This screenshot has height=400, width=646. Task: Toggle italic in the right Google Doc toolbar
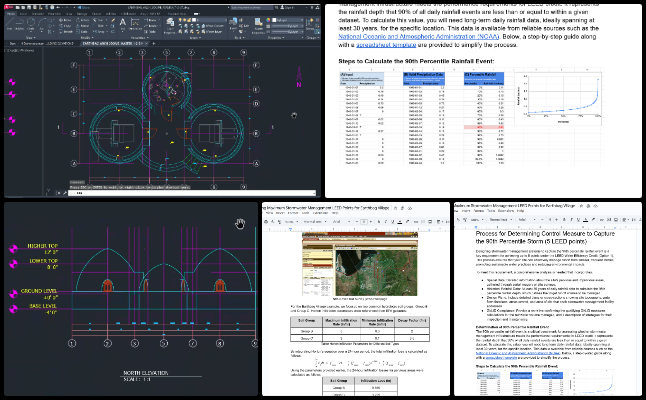point(571,220)
